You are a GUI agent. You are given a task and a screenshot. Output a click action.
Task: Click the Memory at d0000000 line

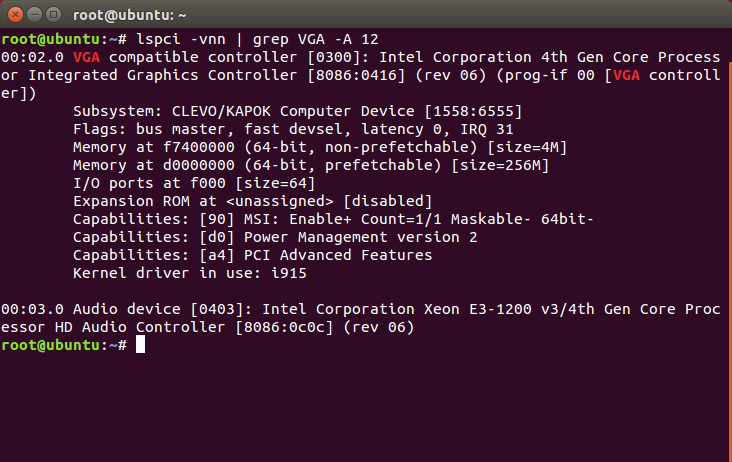point(311,165)
